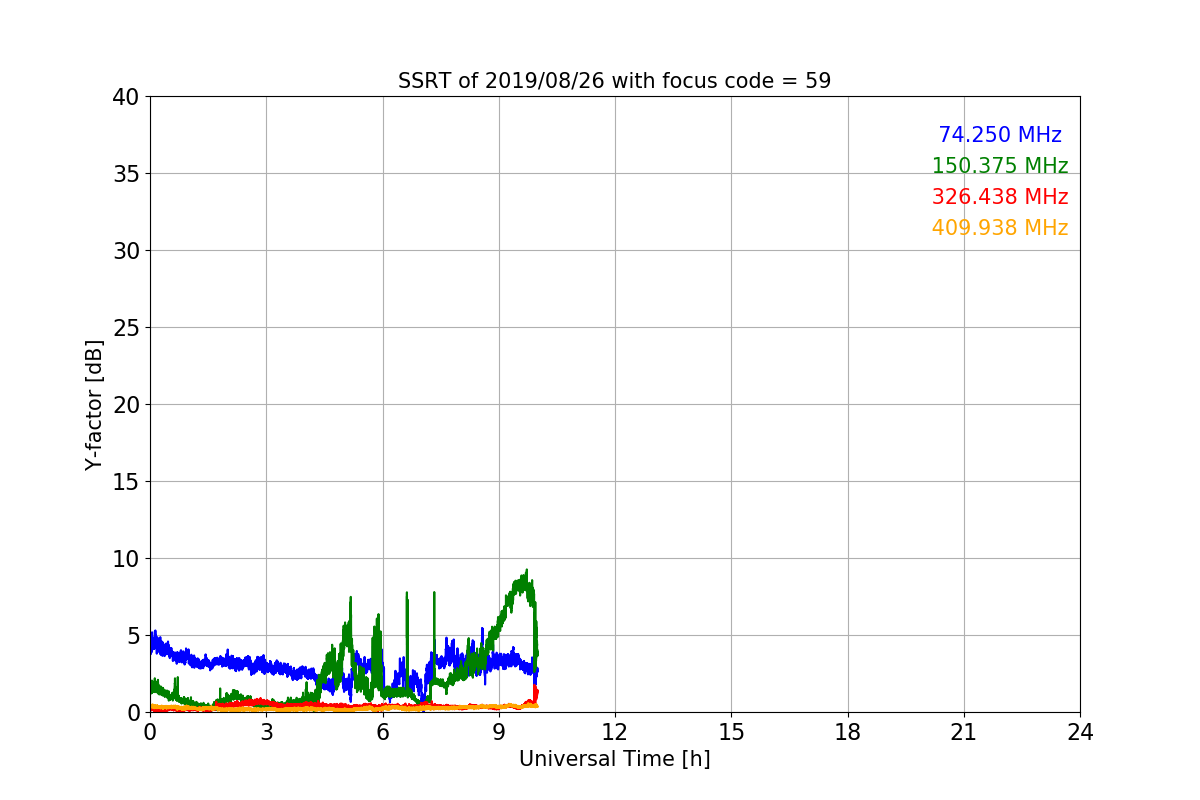Select the 74.250 MHz legend label
Image resolution: width=1200 pixels, height=800 pixels.
tap(1000, 135)
